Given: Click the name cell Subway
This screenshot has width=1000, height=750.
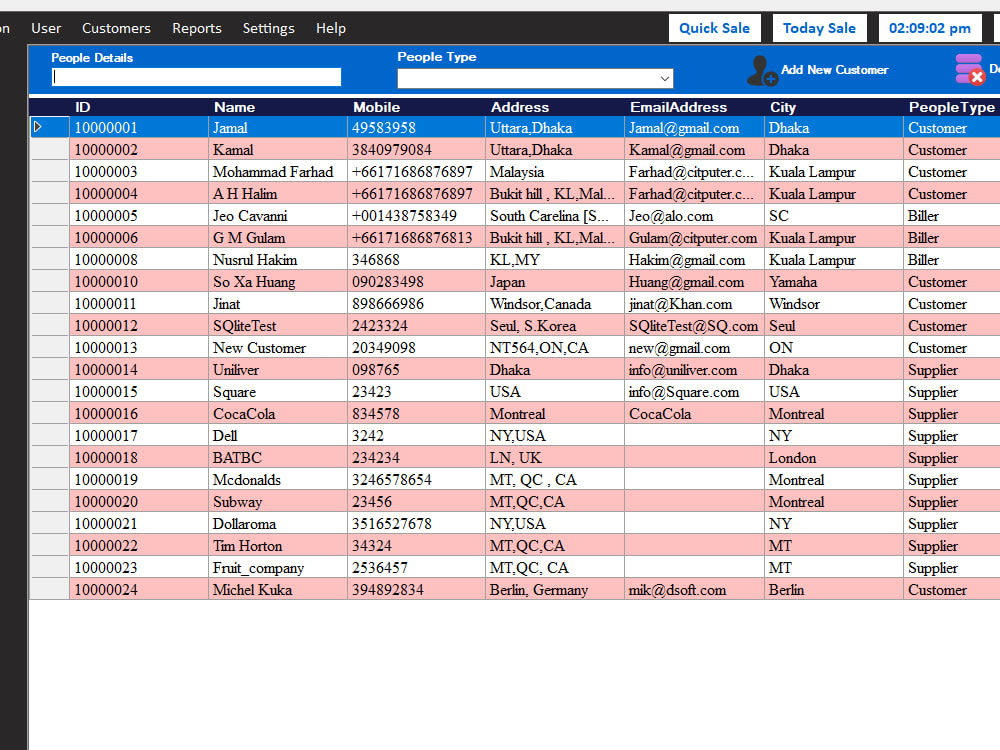Looking at the screenshot, I should (x=278, y=501).
